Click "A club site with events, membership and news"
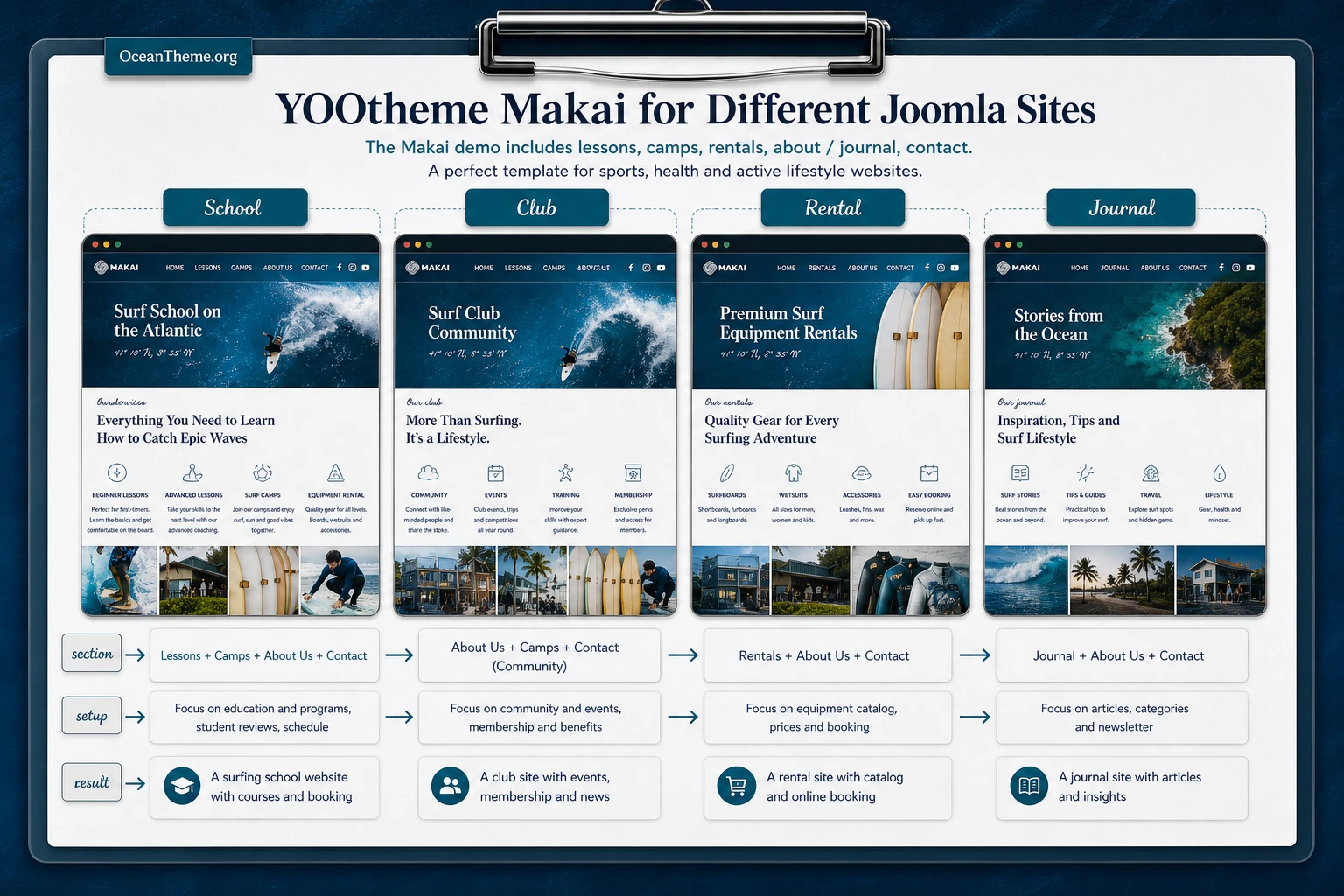 [544, 787]
